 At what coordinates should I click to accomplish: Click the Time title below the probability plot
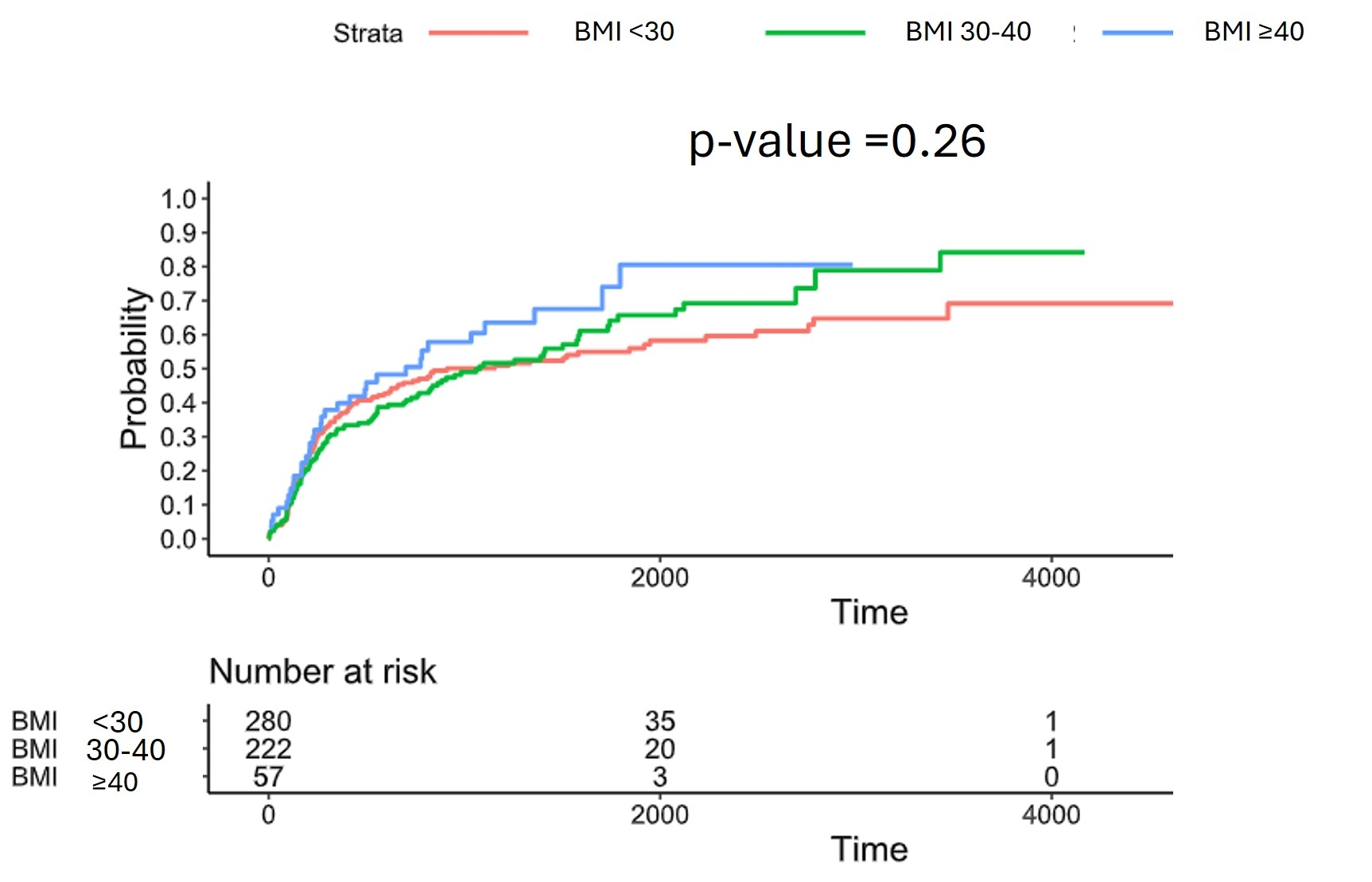tap(869, 612)
